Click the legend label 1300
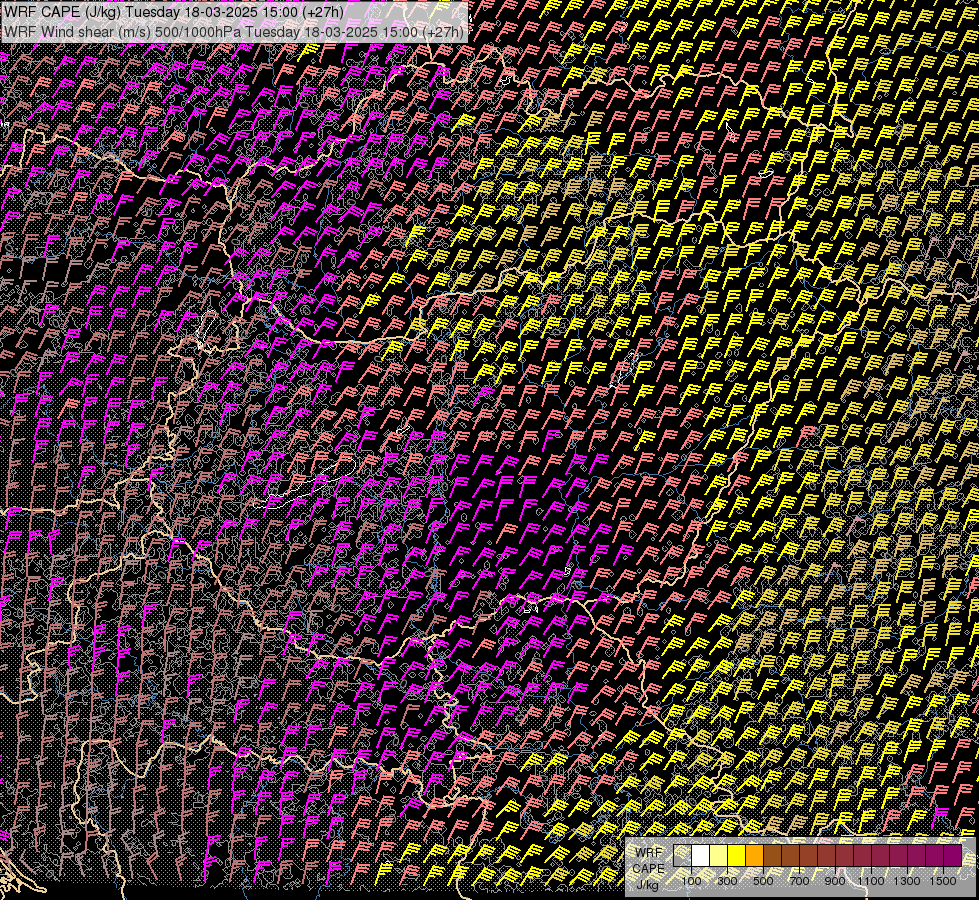 click(x=907, y=881)
